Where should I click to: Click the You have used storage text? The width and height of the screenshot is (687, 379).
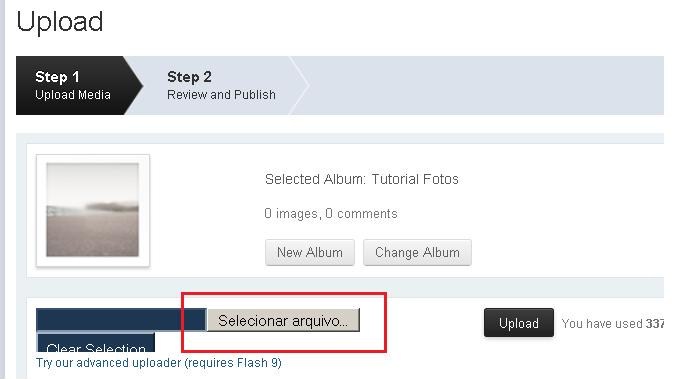click(x=613, y=324)
